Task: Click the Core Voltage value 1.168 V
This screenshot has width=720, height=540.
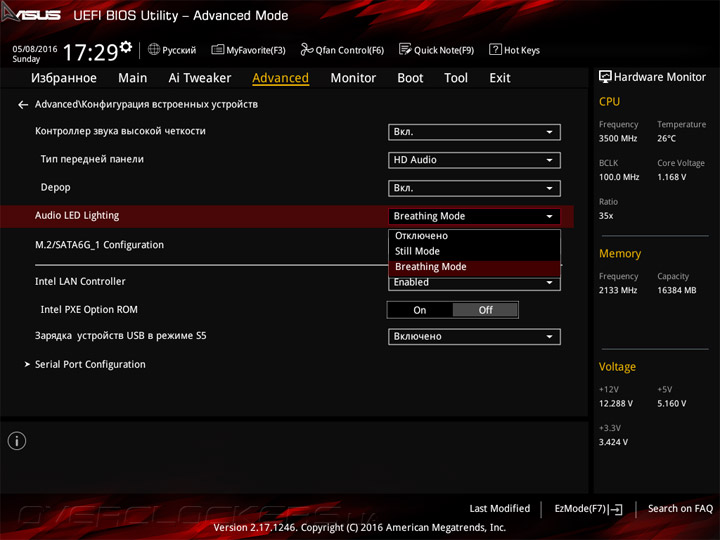Action: click(671, 177)
